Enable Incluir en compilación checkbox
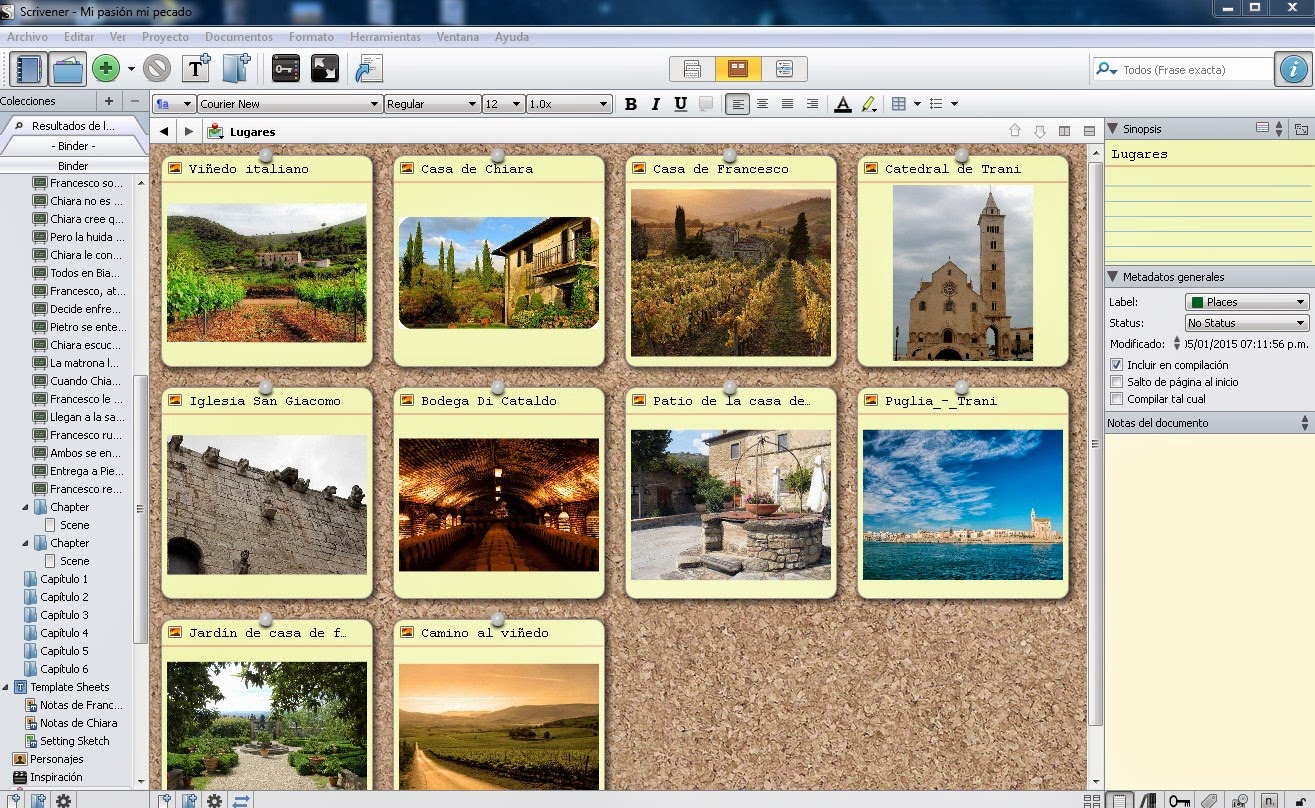Screen dimensions: 1315x808 1117,365
